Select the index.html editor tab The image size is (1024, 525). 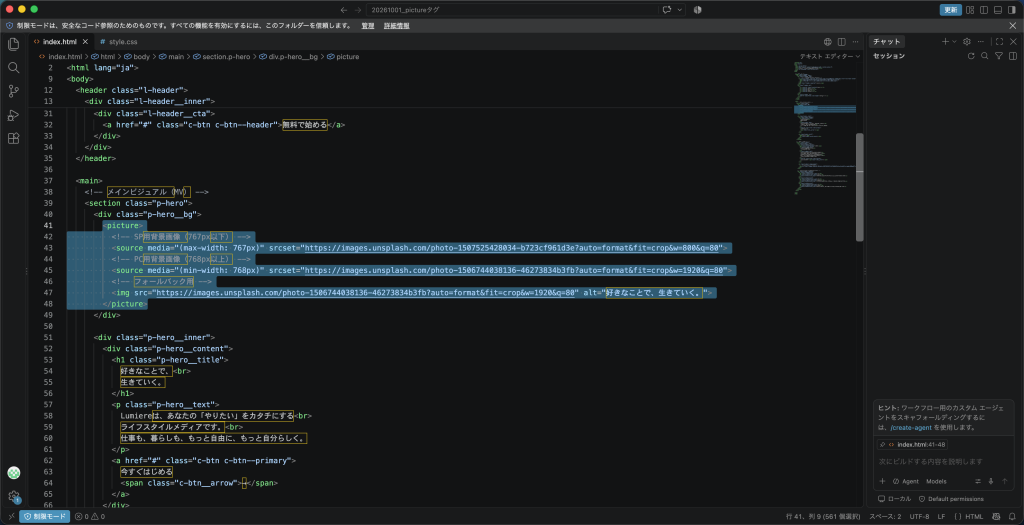pyautogui.click(x=59, y=41)
